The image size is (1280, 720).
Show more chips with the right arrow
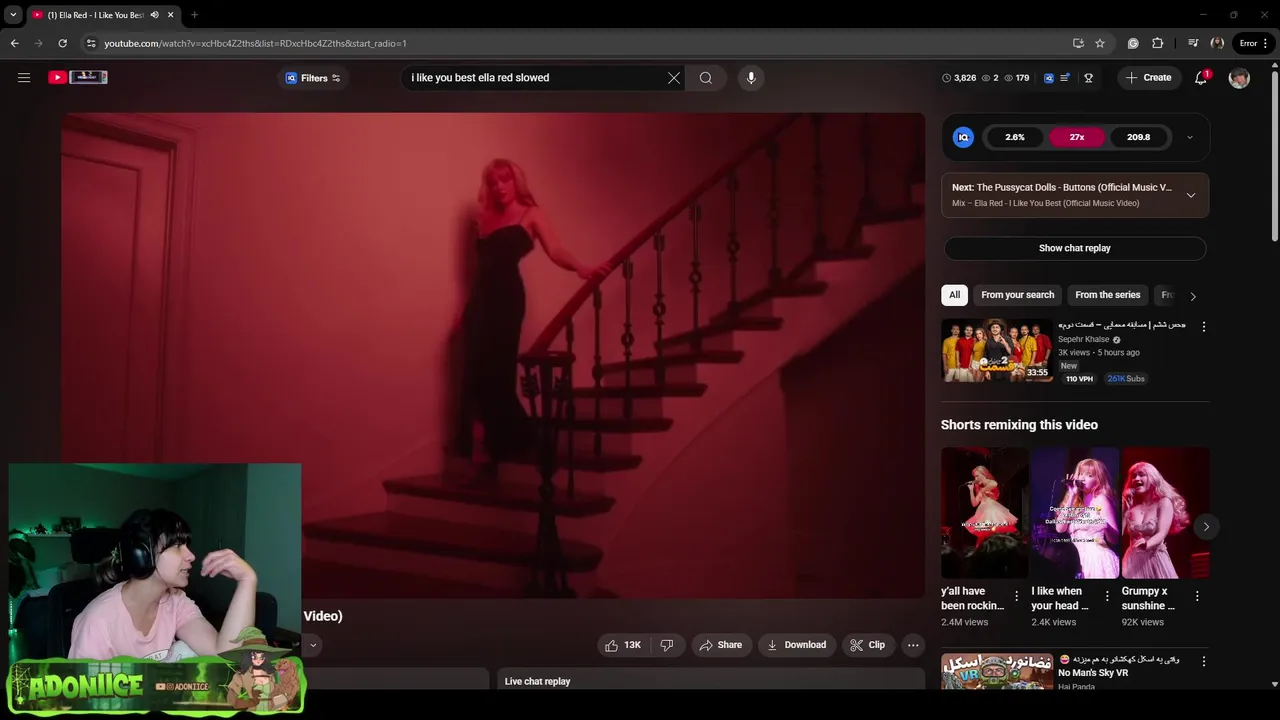tap(1192, 296)
